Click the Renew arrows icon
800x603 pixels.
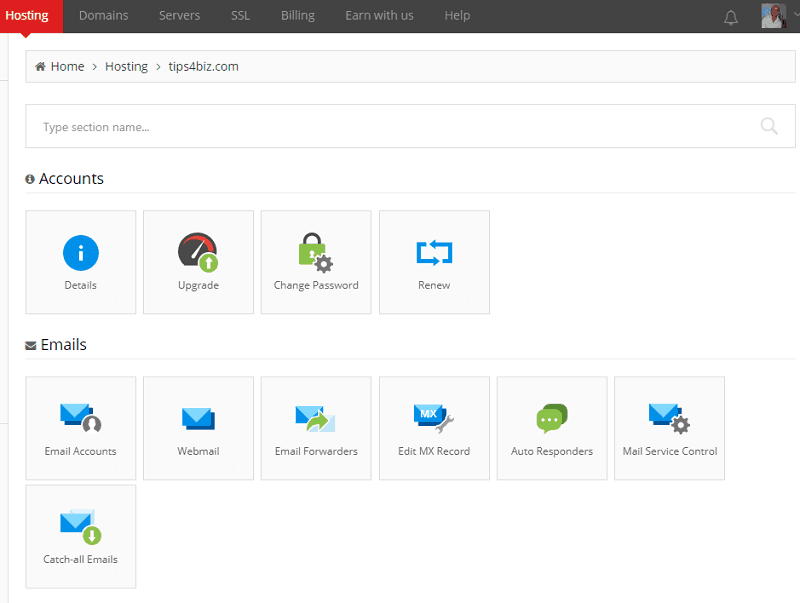click(434, 253)
